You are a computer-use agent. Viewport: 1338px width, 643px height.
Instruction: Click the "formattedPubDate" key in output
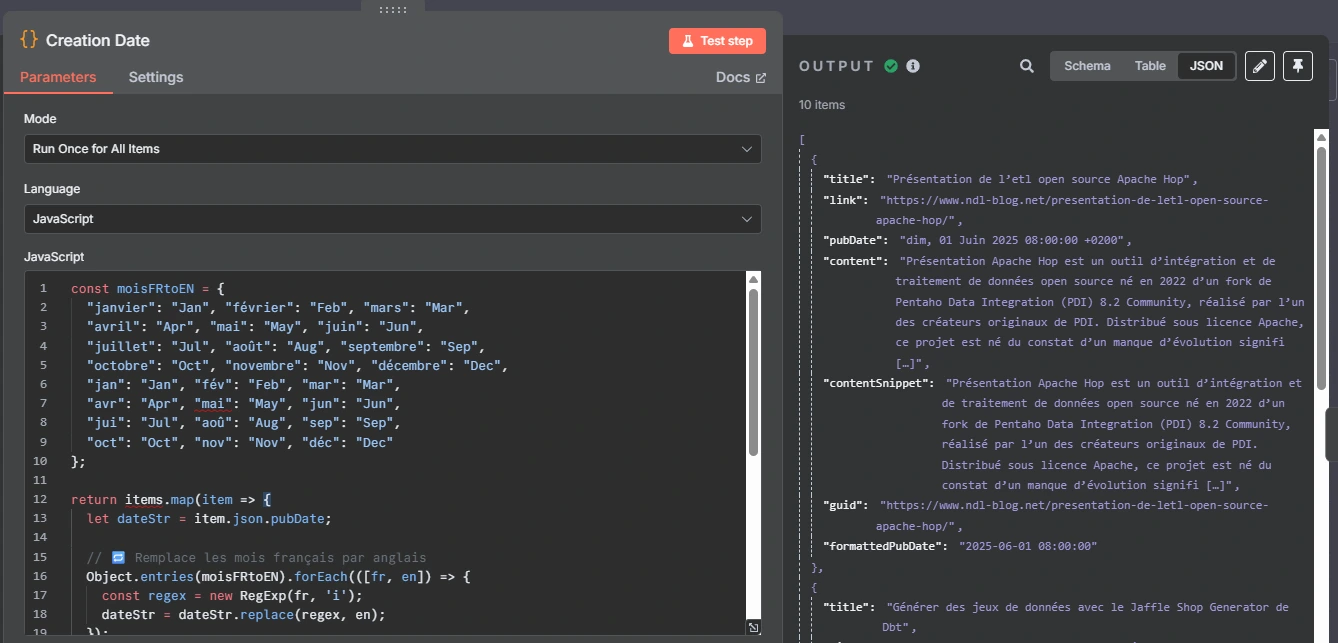[884, 546]
